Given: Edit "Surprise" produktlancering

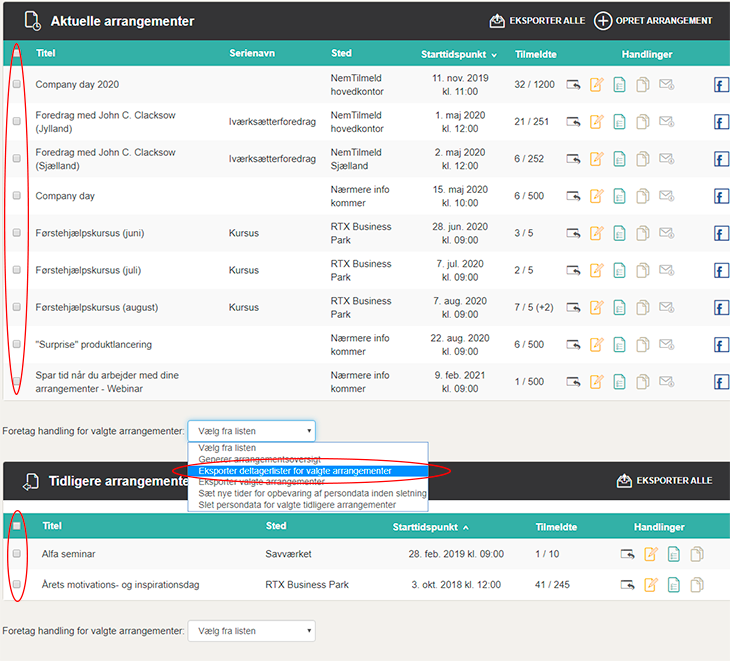Looking at the screenshot, I should pos(596,344).
